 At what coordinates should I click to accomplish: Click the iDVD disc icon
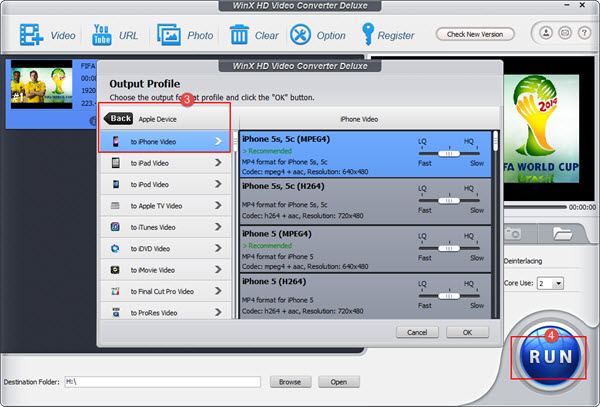(x=115, y=248)
